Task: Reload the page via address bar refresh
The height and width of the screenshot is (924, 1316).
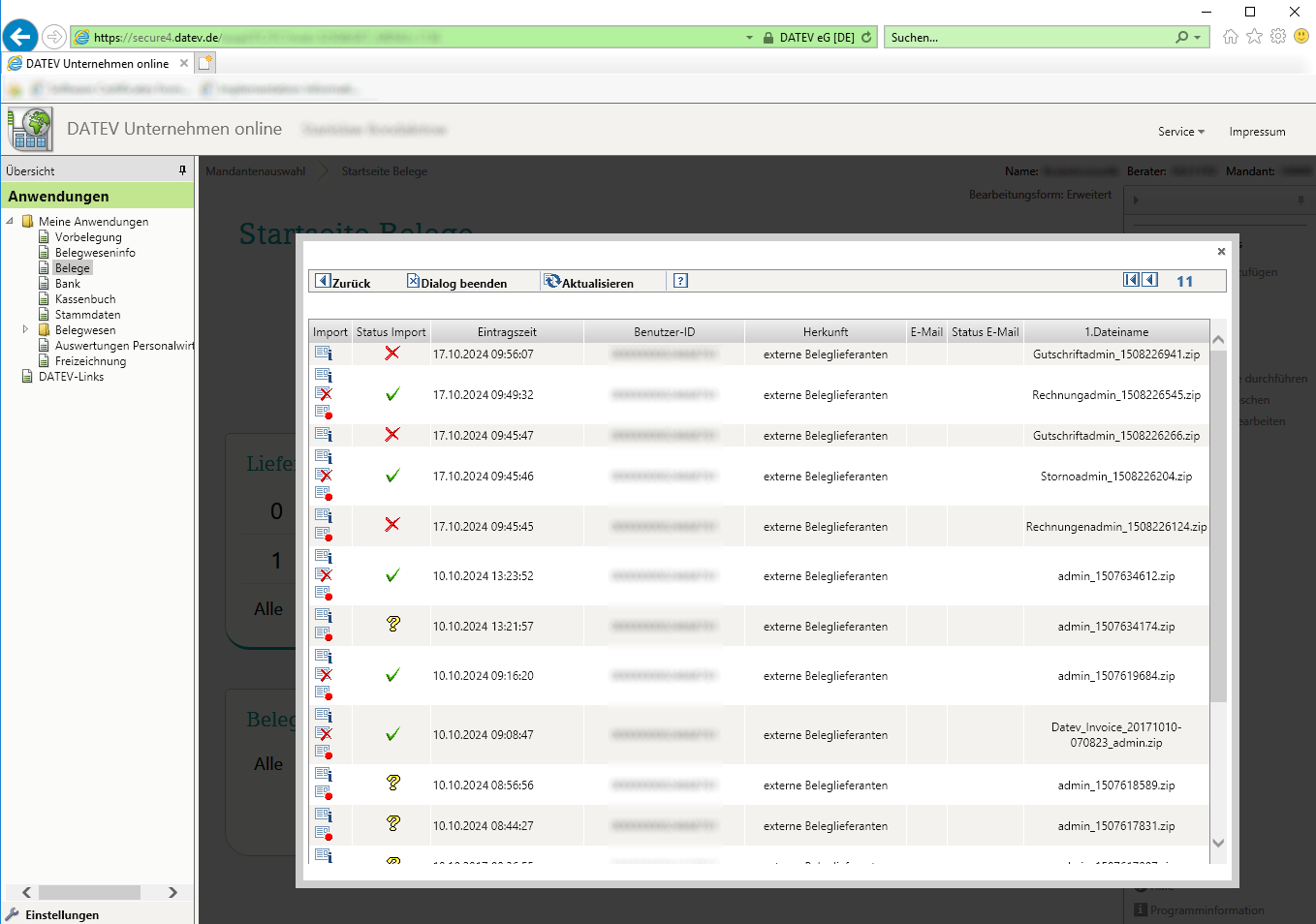Action: (x=866, y=38)
